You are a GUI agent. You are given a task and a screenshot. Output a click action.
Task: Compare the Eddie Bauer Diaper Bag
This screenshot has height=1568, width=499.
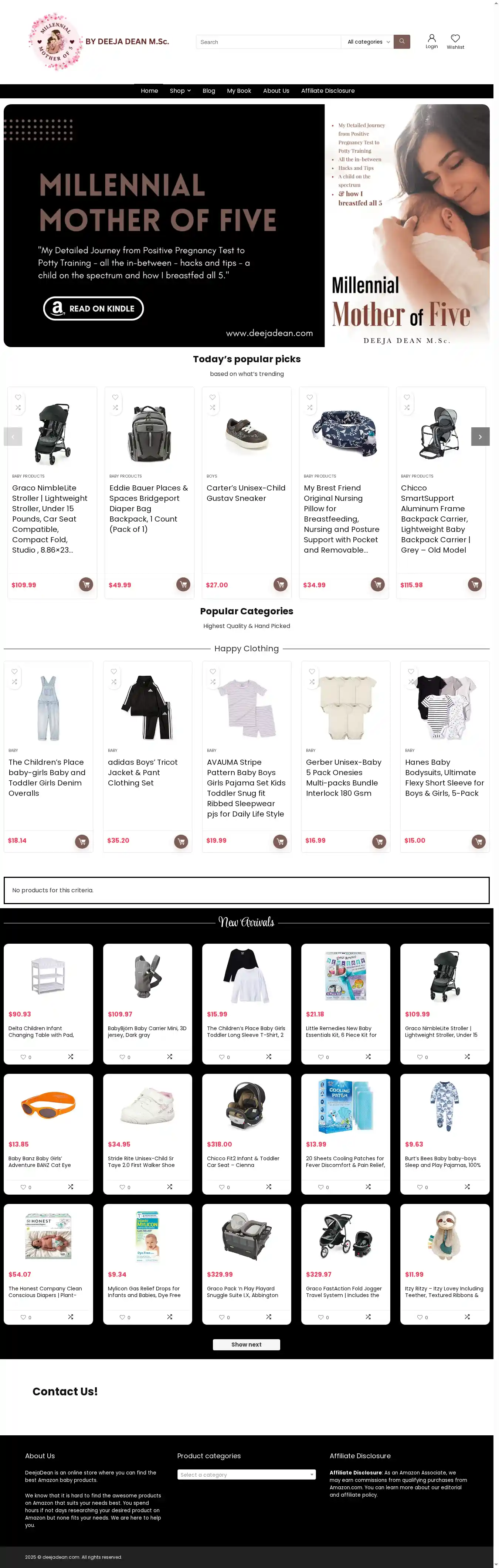(115, 408)
